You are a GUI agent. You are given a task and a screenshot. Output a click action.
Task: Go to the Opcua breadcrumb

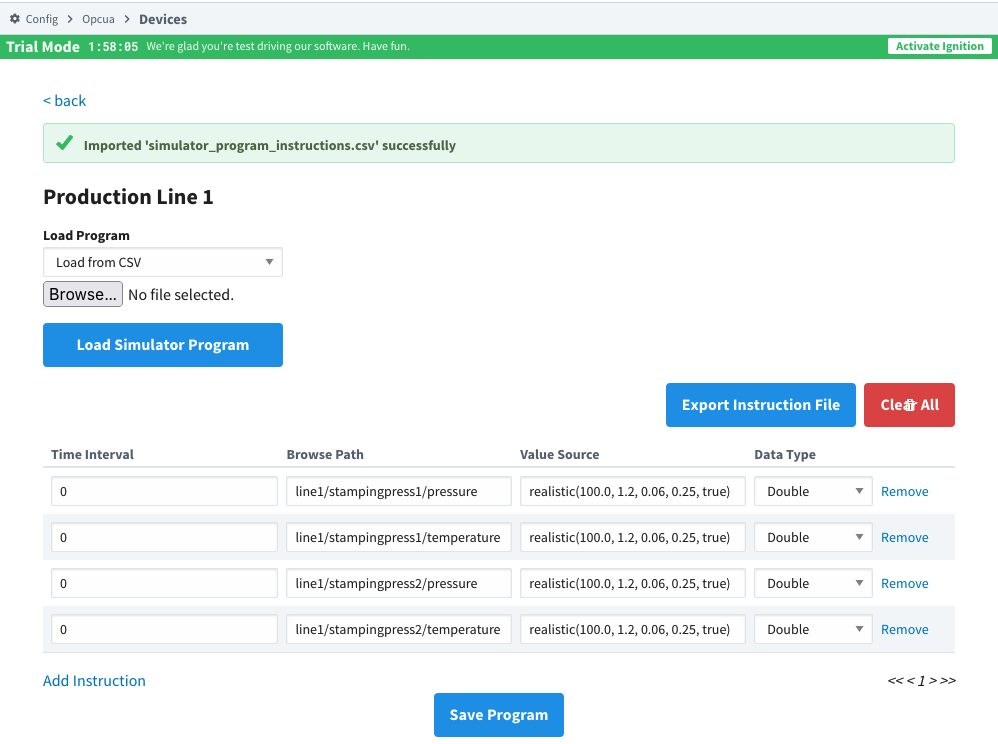(98, 19)
